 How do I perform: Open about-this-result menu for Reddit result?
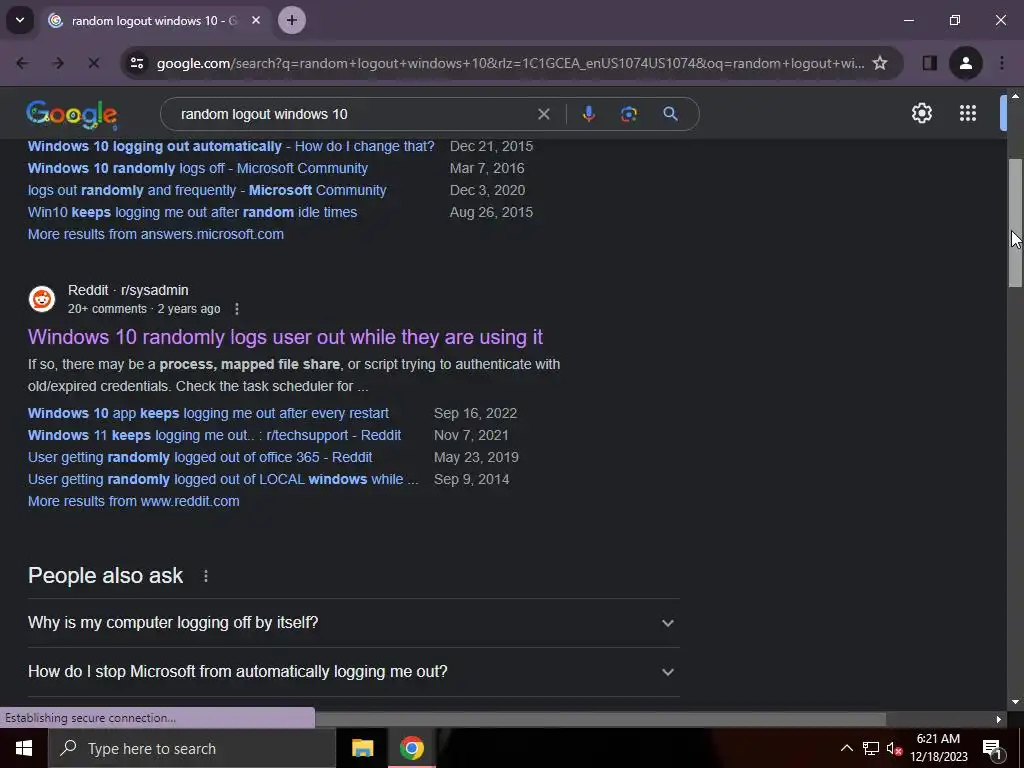pyautogui.click(x=236, y=309)
